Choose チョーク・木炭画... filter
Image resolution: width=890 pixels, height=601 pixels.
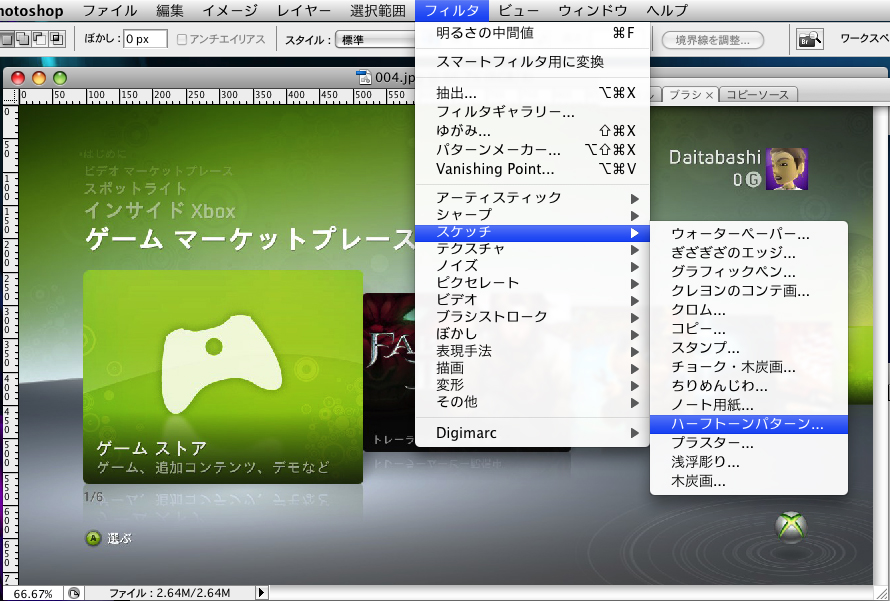(x=749, y=367)
